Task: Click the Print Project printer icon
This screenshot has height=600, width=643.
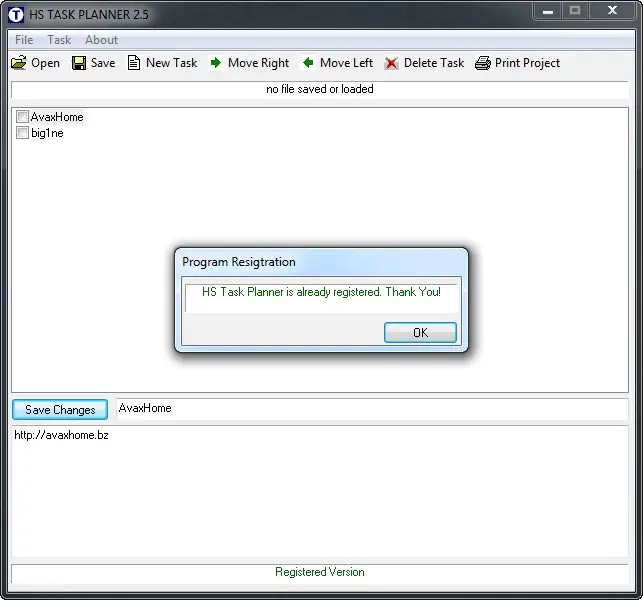Action: (x=483, y=63)
